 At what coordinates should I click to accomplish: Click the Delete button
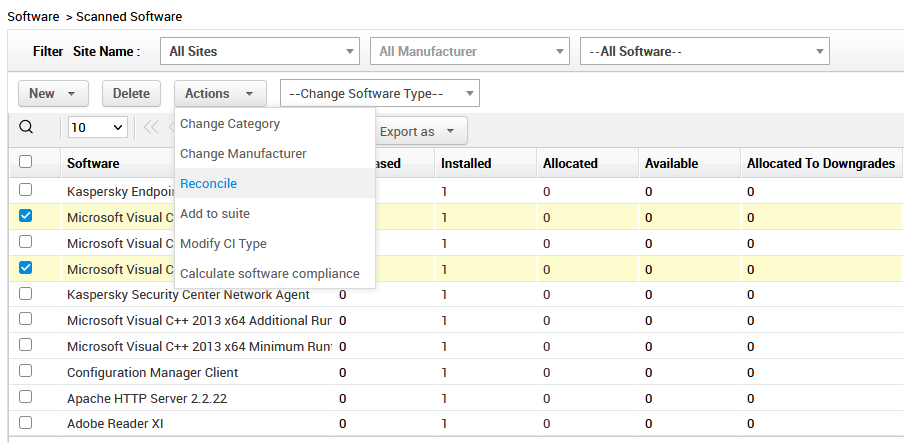point(131,94)
